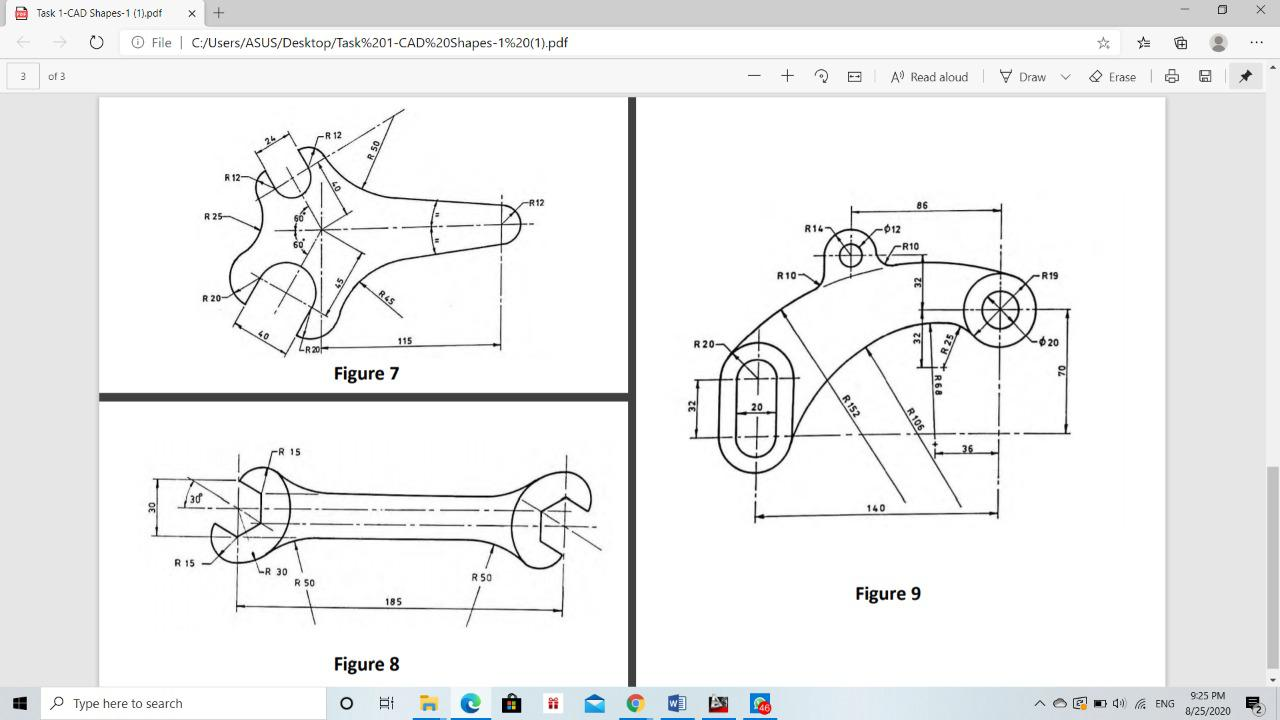Open Word from the taskbar

point(676,703)
